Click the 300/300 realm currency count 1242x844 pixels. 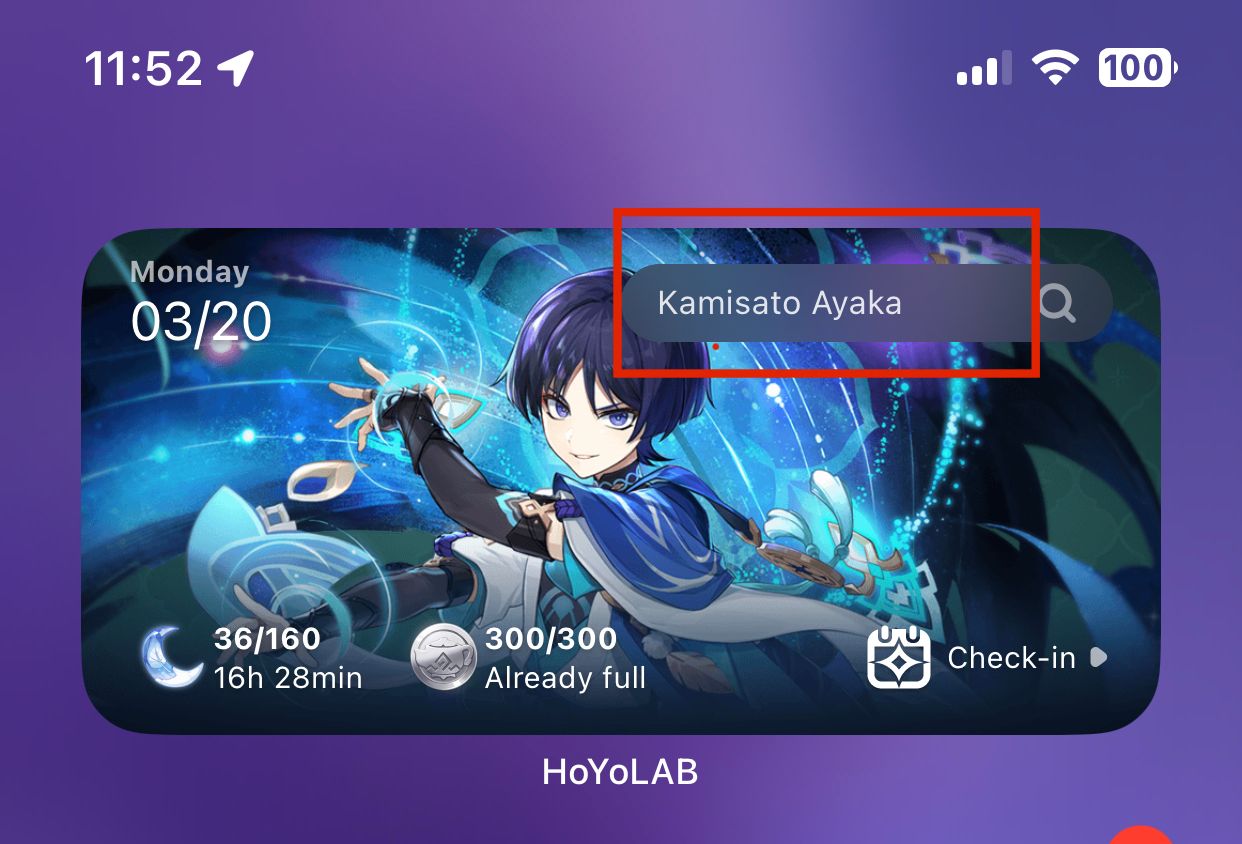pos(551,639)
